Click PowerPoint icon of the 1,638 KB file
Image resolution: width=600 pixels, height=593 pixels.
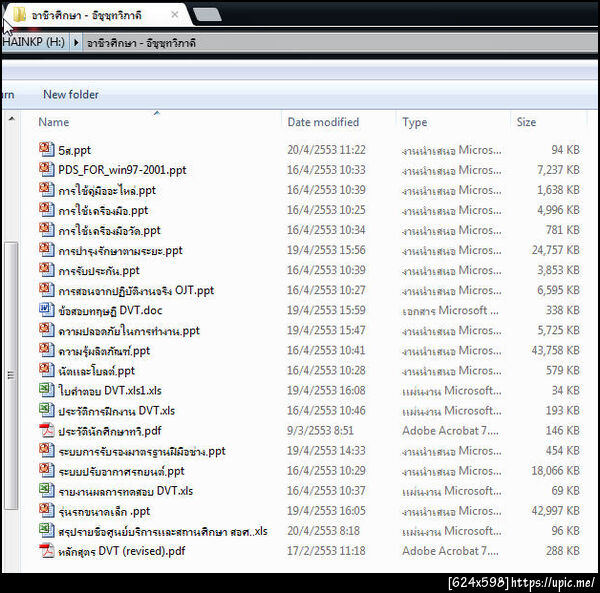coord(47,189)
